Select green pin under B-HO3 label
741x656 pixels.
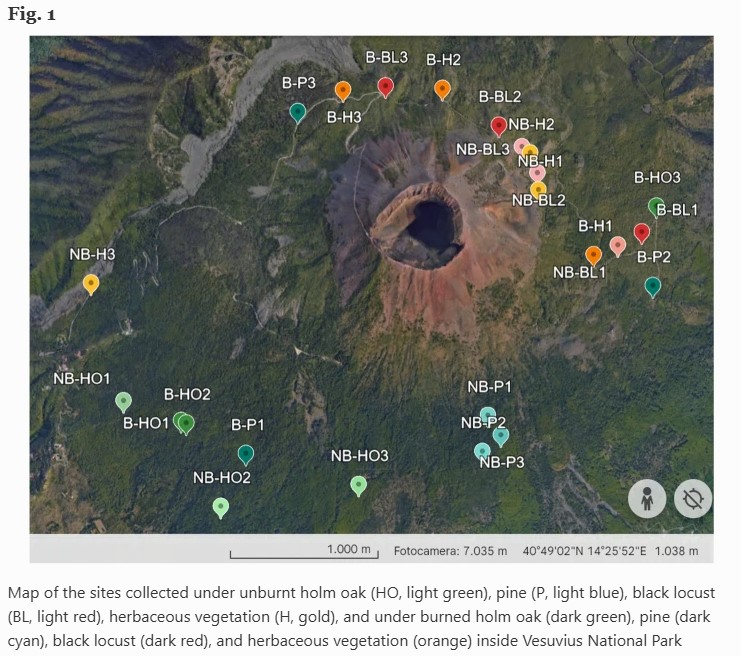point(655,207)
